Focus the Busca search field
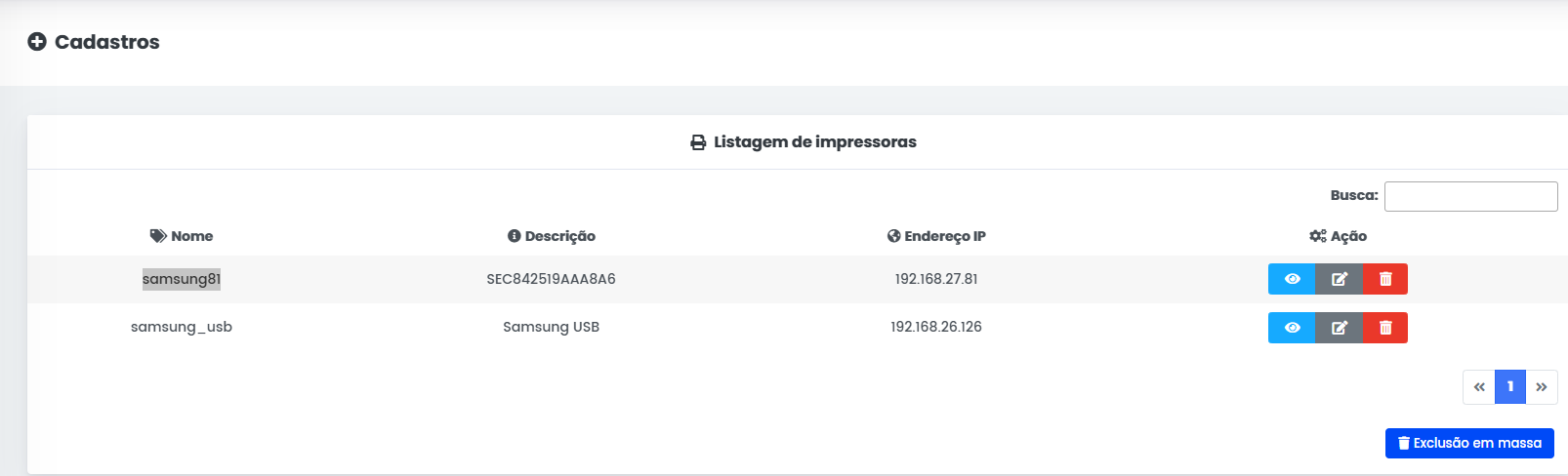The height and width of the screenshot is (476, 1568). tap(1470, 196)
